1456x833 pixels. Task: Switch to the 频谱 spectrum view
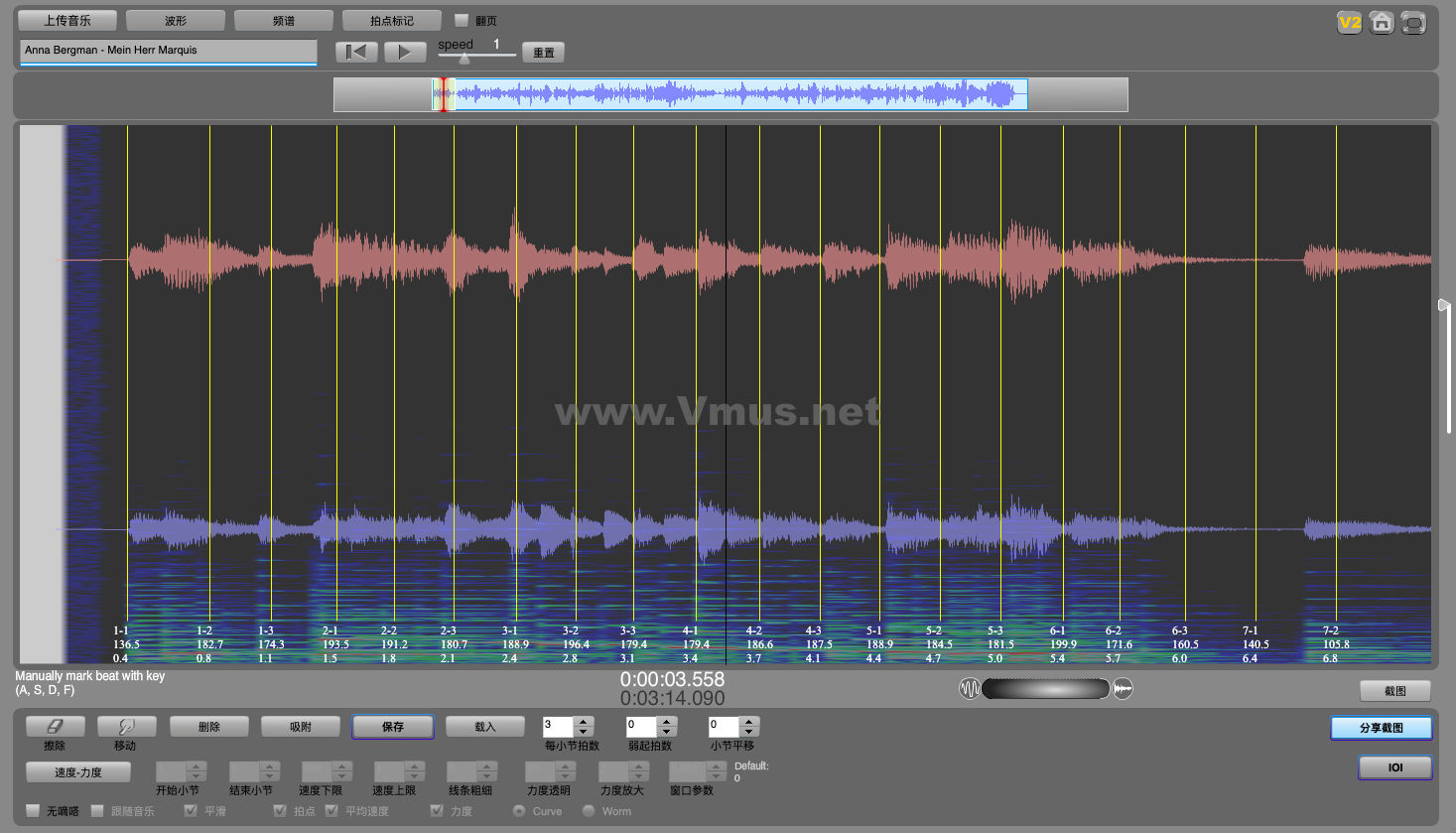pos(283,21)
